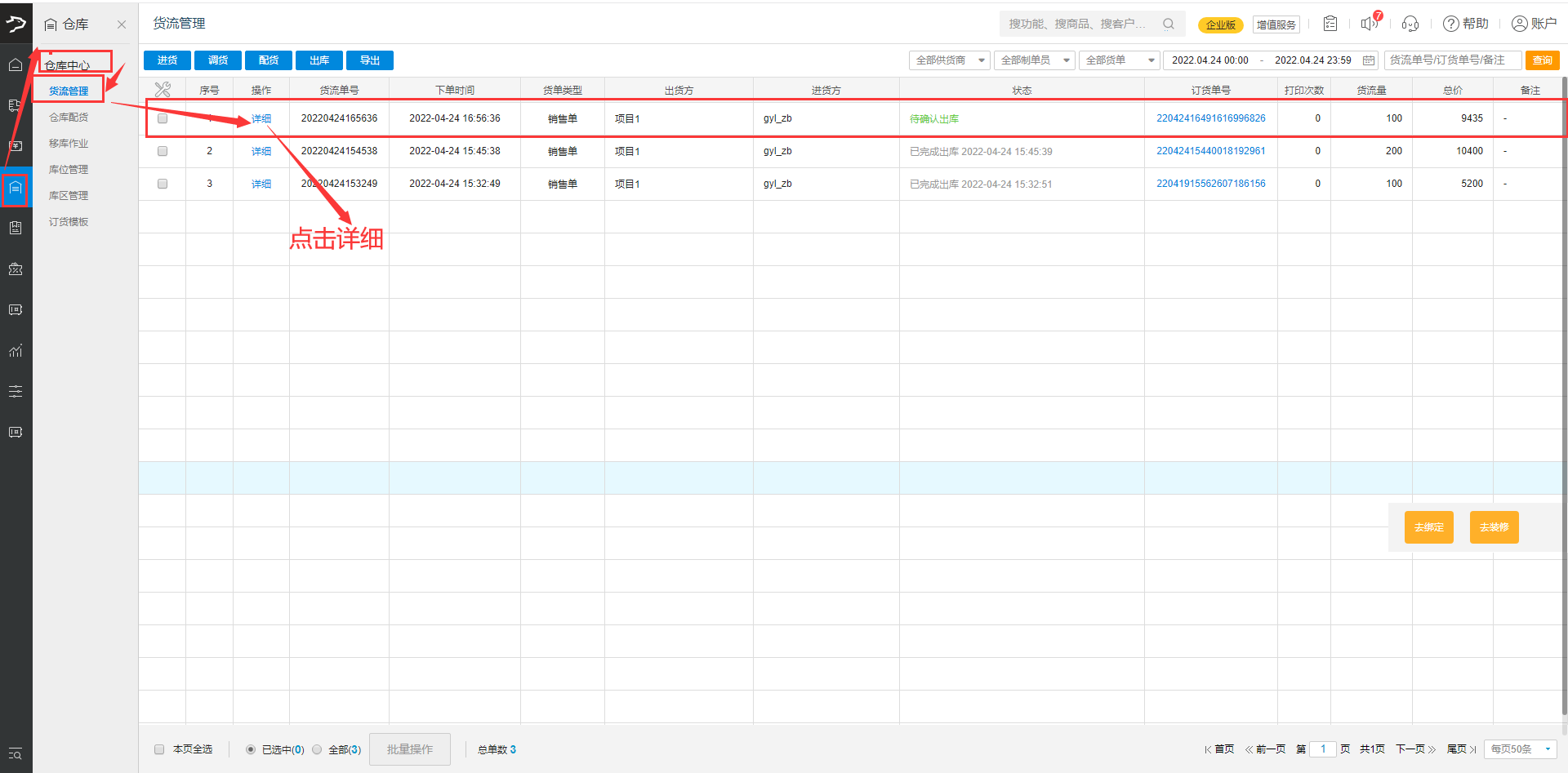1568x773 pixels.
Task: Click 详细 for order 20220424165636
Action: click(261, 119)
